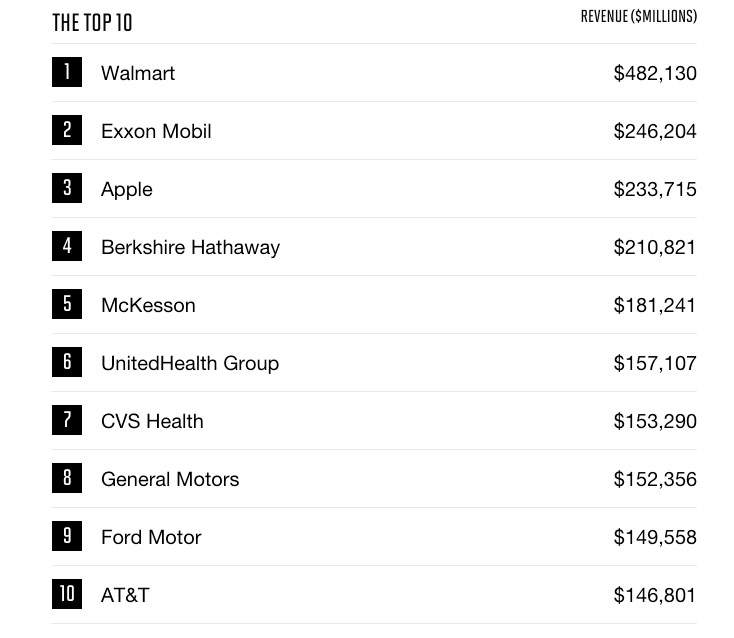Select the Apple company name

click(x=126, y=190)
